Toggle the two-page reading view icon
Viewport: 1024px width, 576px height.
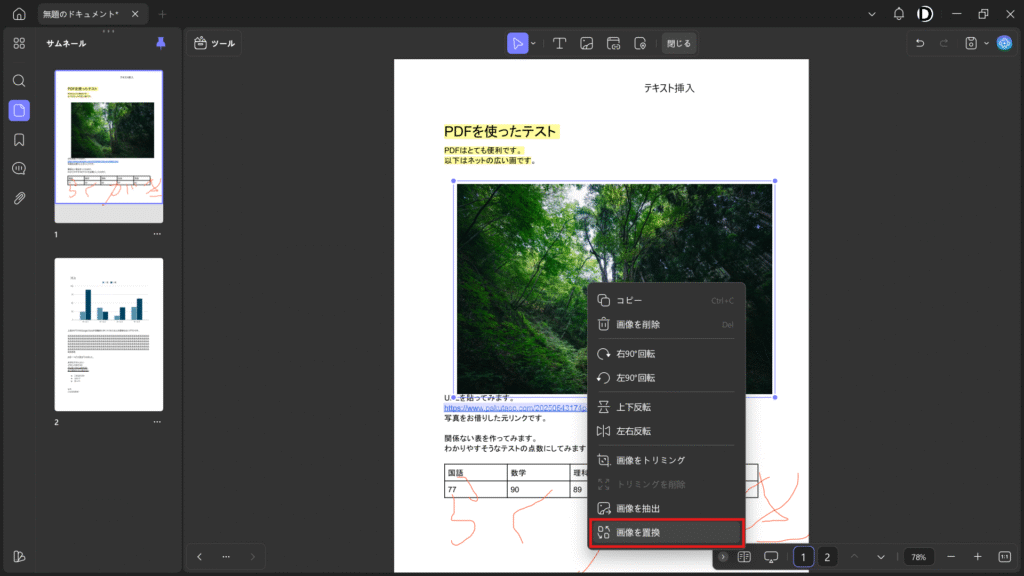coord(744,556)
